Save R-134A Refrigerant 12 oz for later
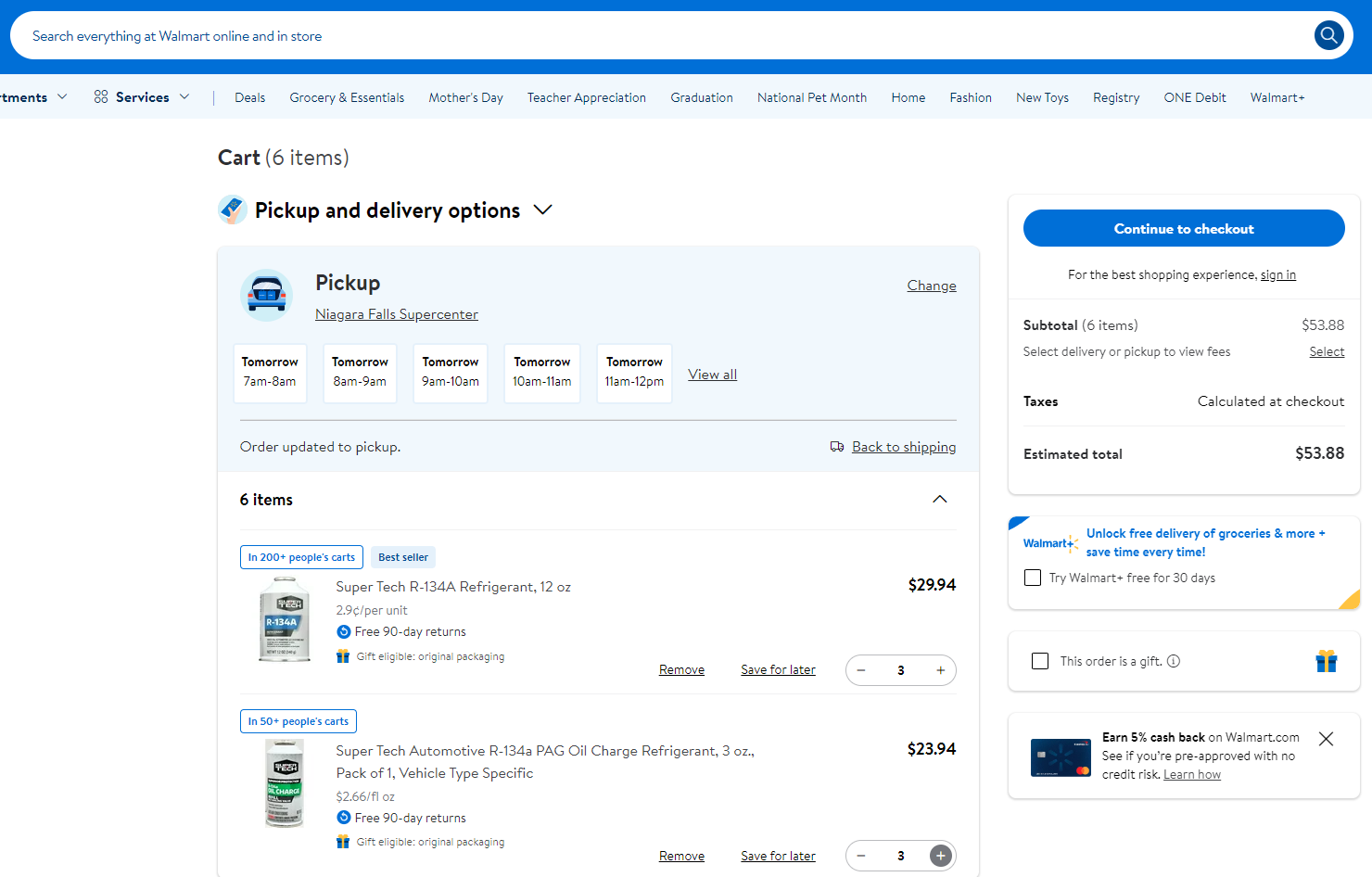 pos(778,669)
